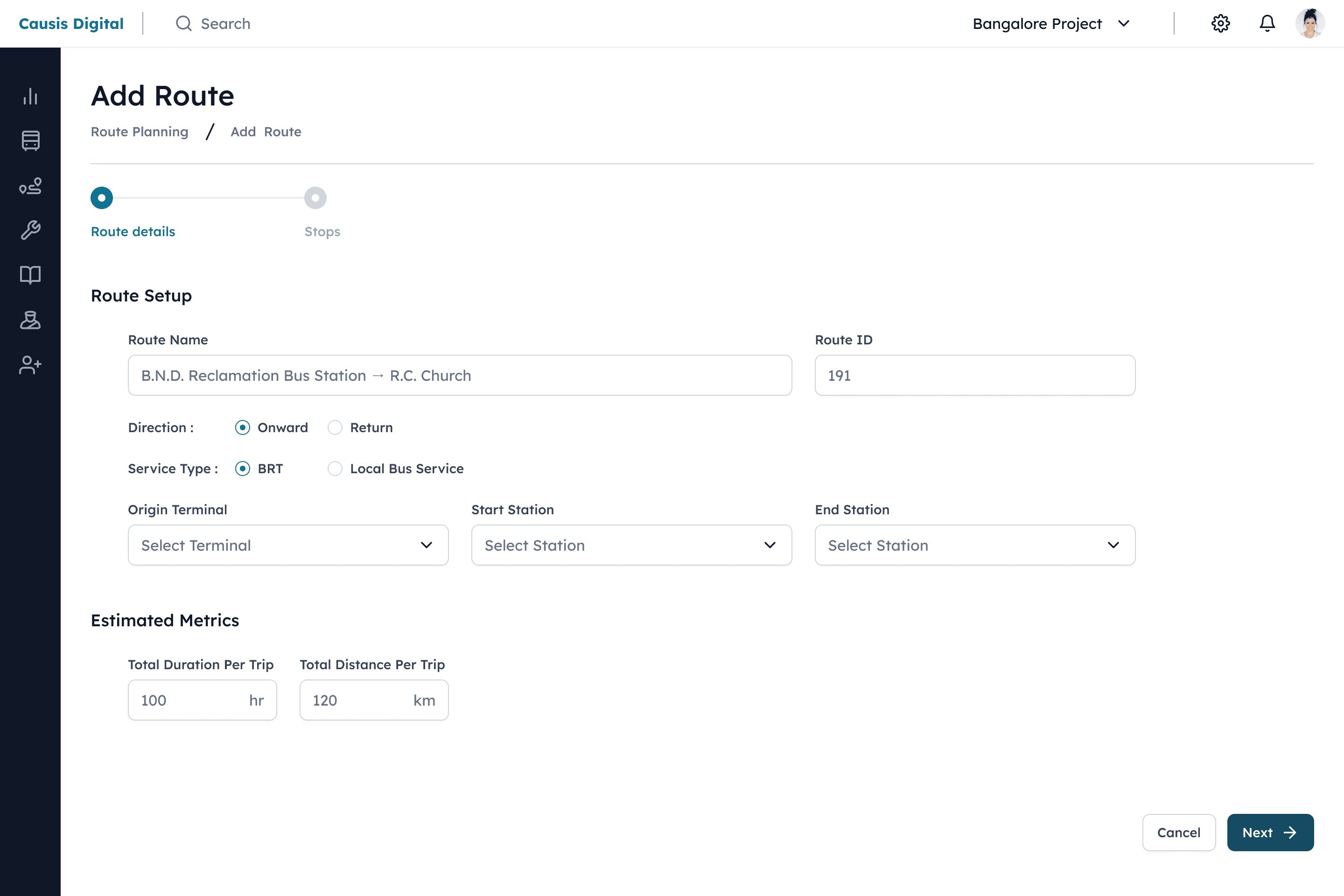This screenshot has width=1344, height=896.
Task: Open the Start Station dropdown
Action: tap(631, 545)
